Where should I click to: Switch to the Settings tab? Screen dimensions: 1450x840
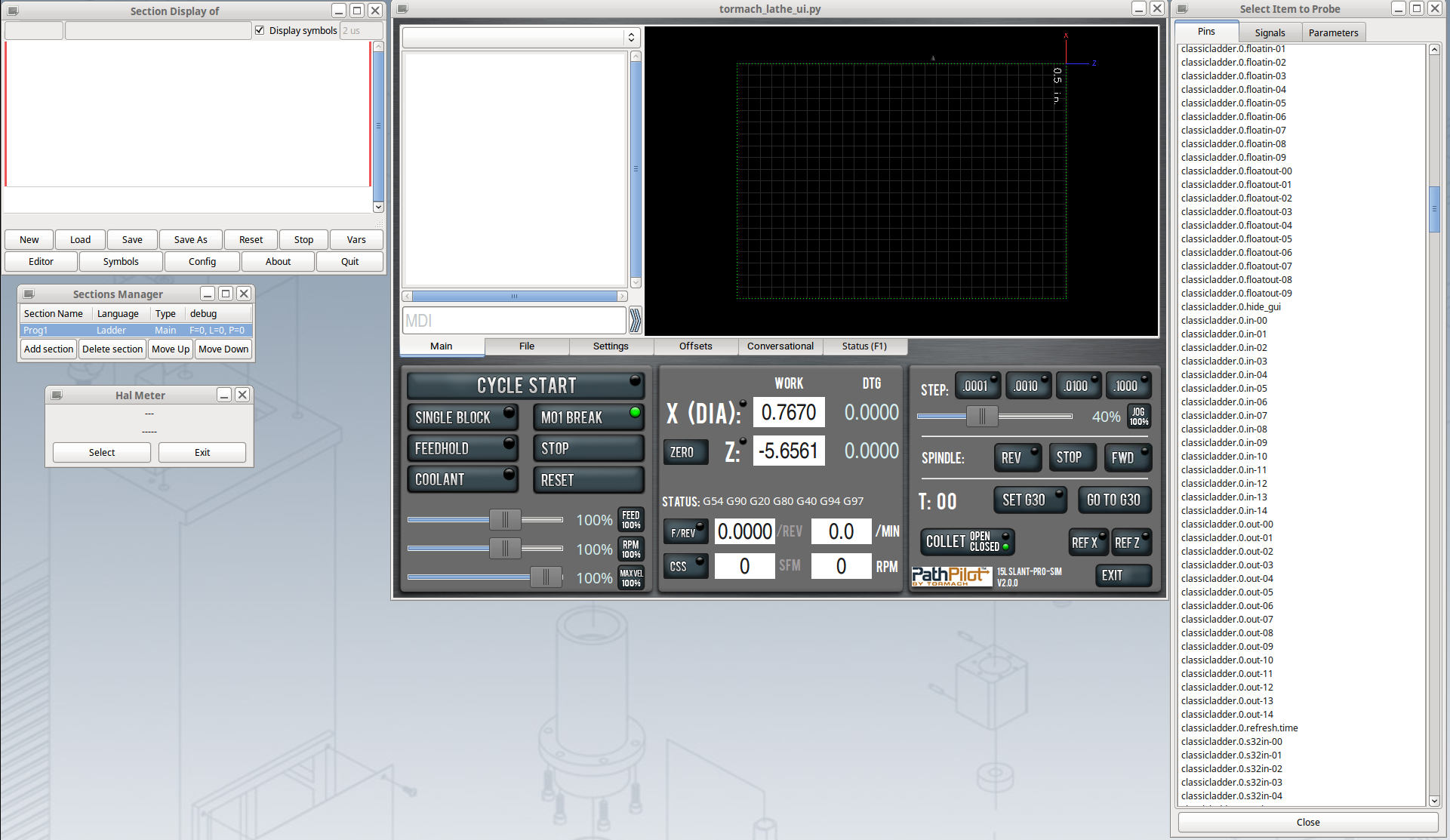(611, 346)
